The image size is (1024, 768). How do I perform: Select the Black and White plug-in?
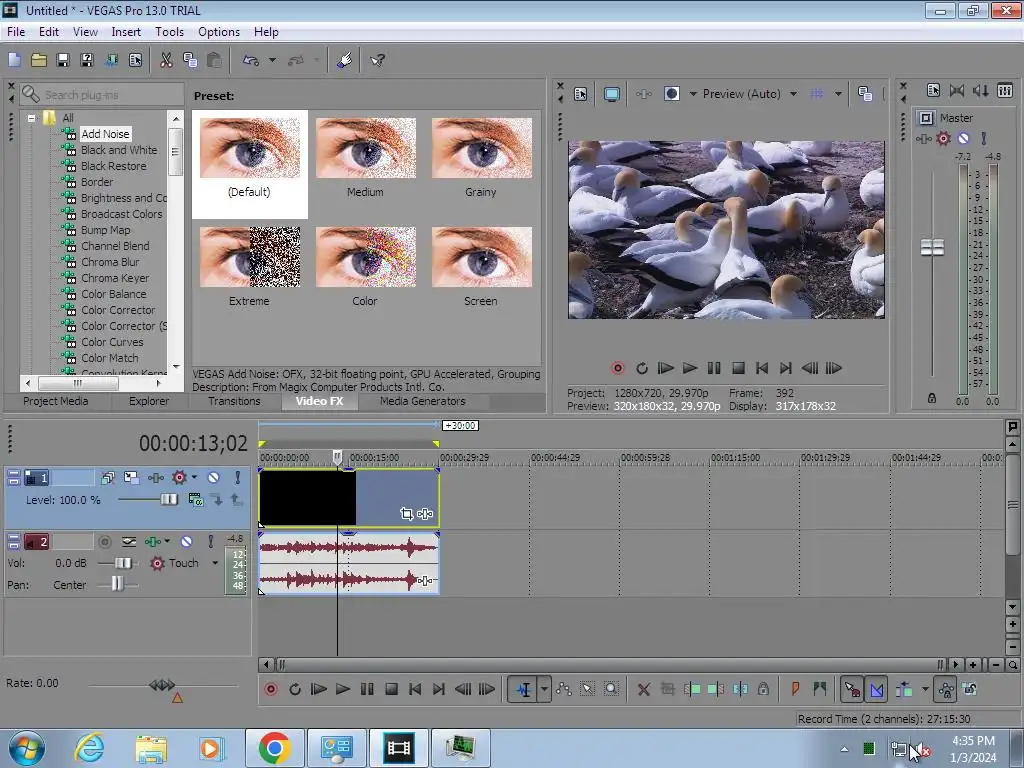click(119, 150)
